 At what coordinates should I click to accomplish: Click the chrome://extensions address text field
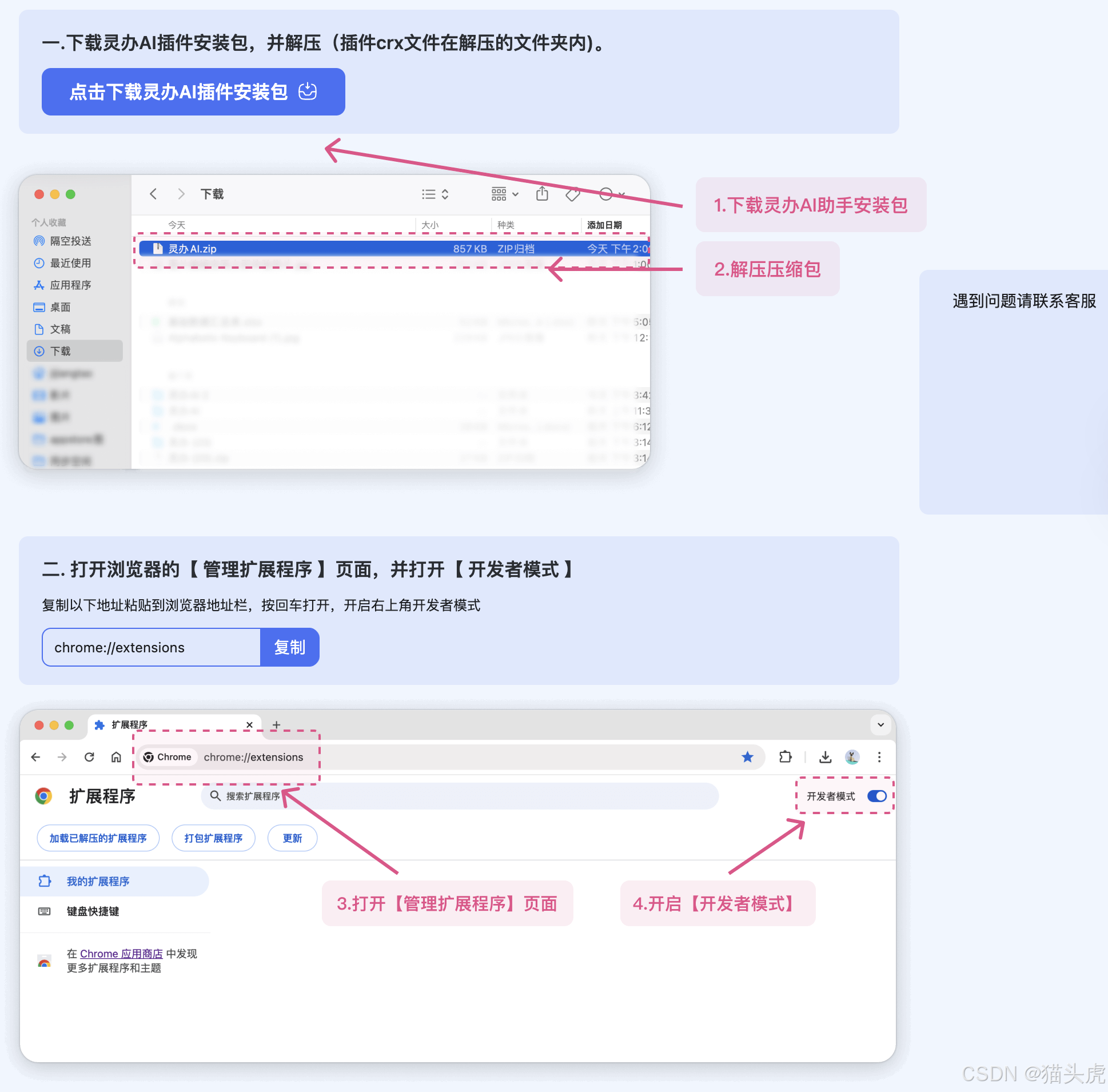[x=152, y=647]
